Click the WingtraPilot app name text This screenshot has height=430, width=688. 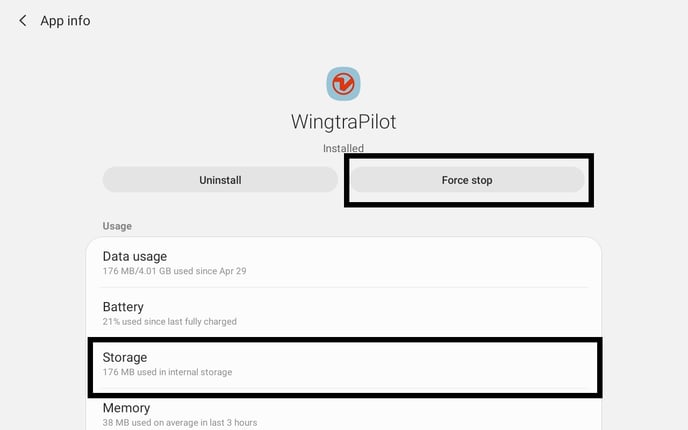[343, 122]
